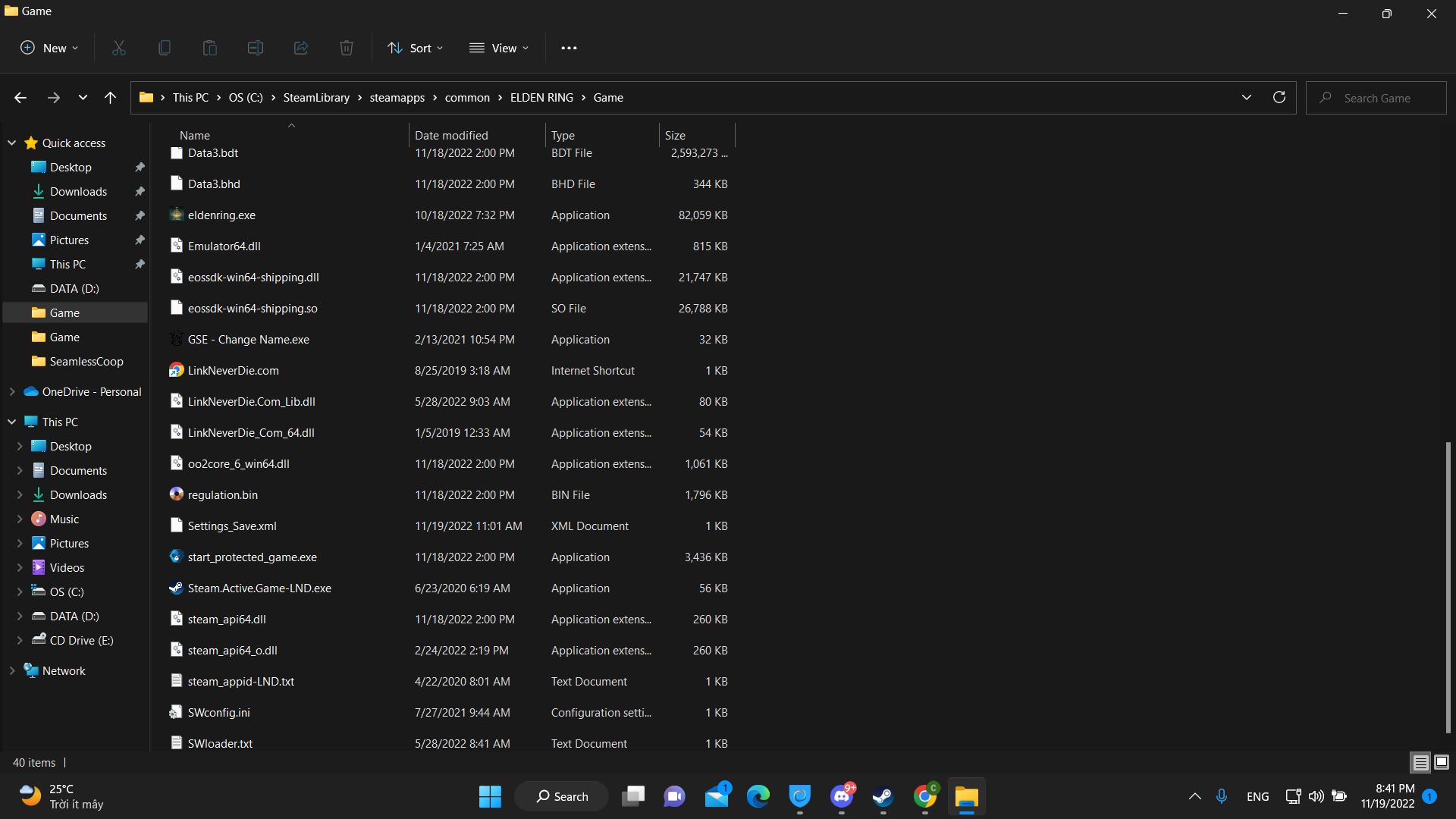This screenshot has height=819, width=1456.
Task: Open Steam from the taskbar
Action: 882,796
